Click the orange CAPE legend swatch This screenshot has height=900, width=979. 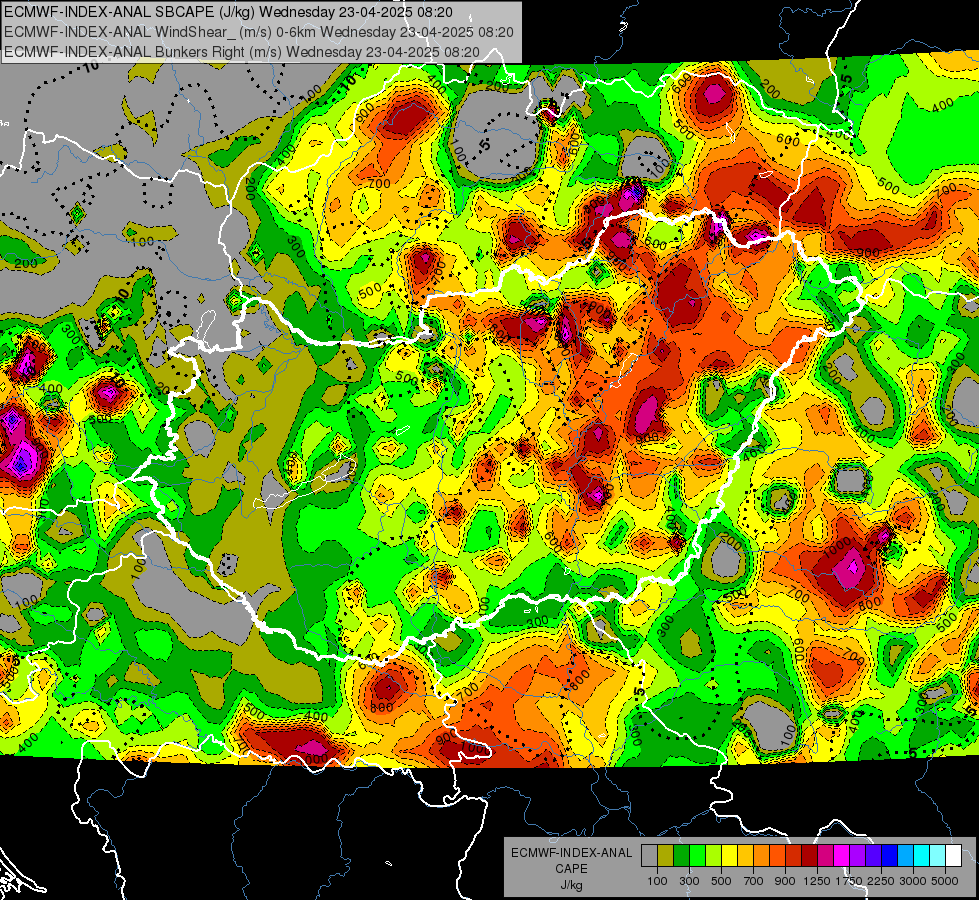coord(761,855)
